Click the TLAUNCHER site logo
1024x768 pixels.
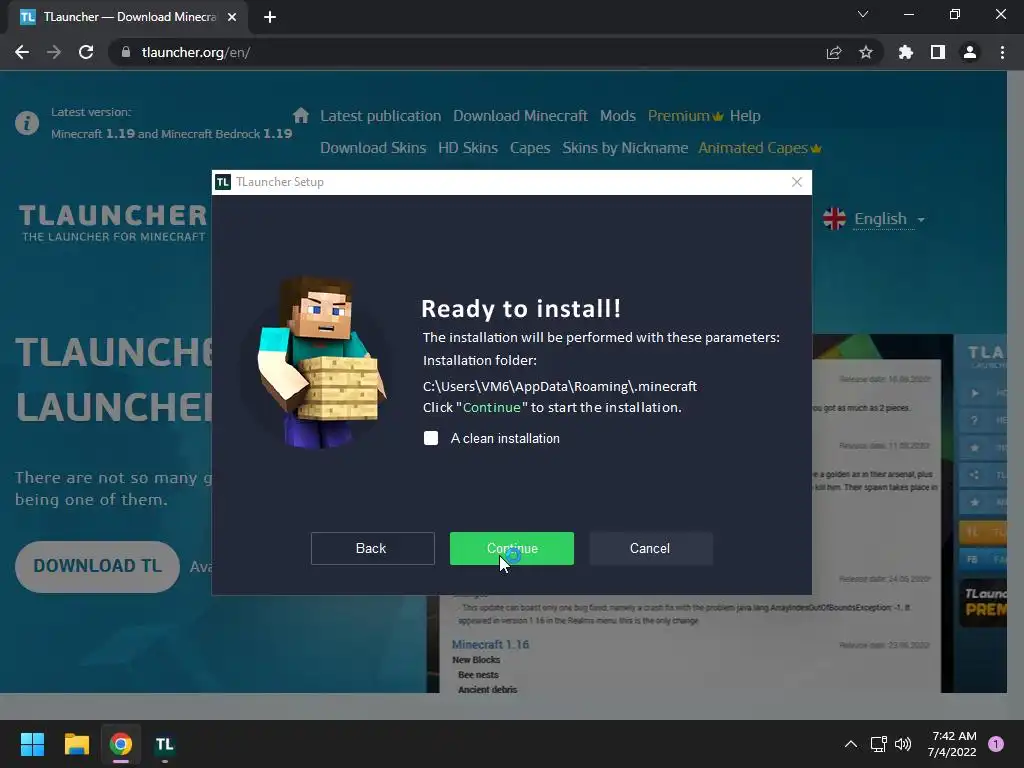[113, 223]
